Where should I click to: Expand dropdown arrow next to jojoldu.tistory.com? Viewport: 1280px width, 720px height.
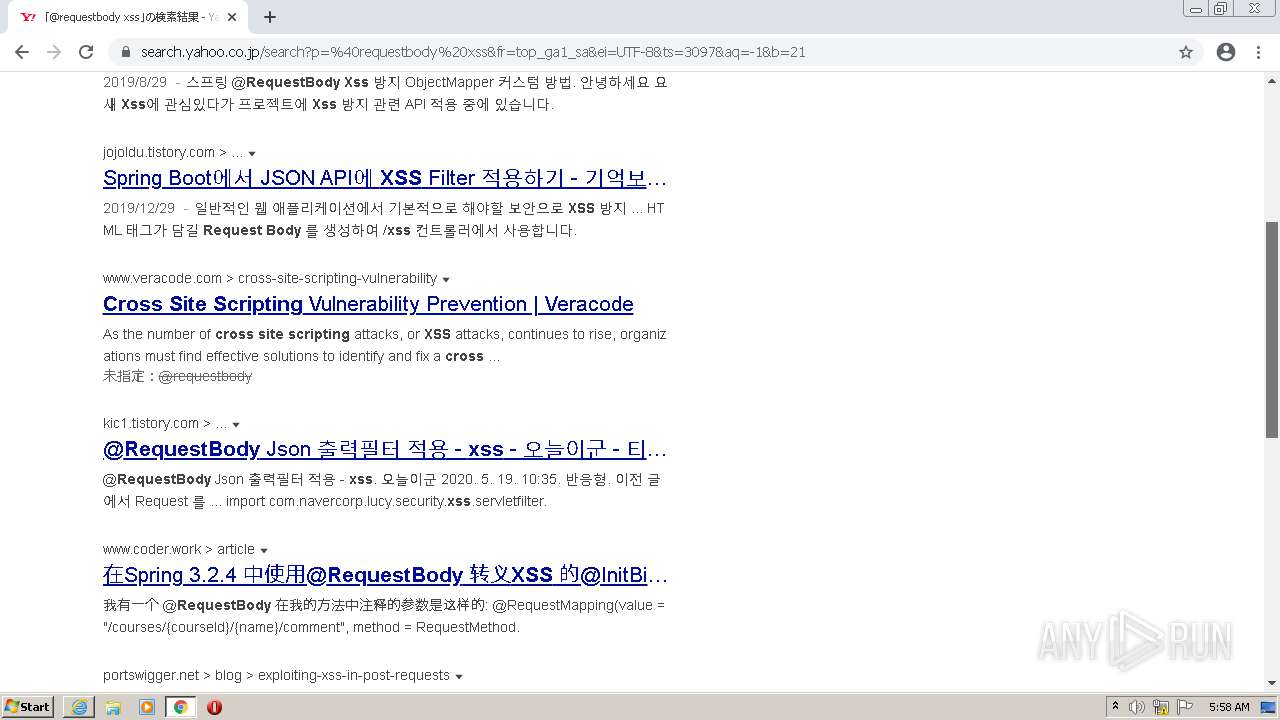point(252,154)
